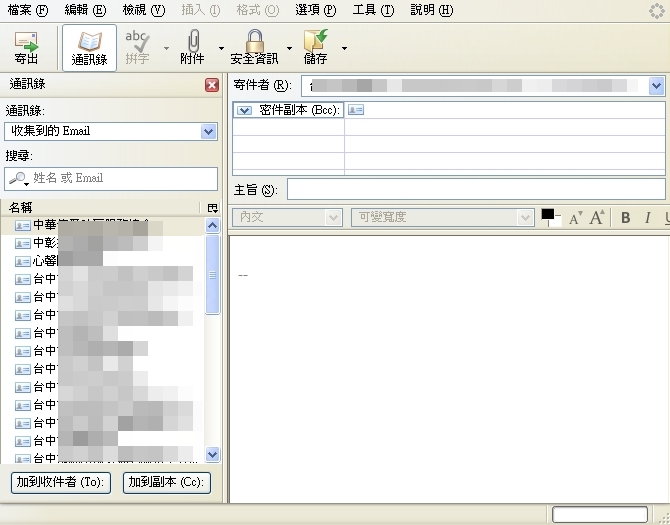Click the decrease font size icon

576,219
